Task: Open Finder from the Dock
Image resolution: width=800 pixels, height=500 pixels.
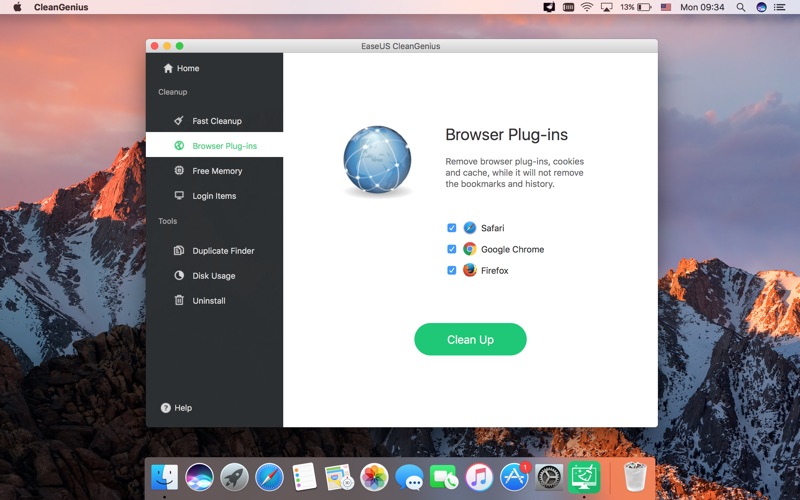Action: [x=164, y=478]
